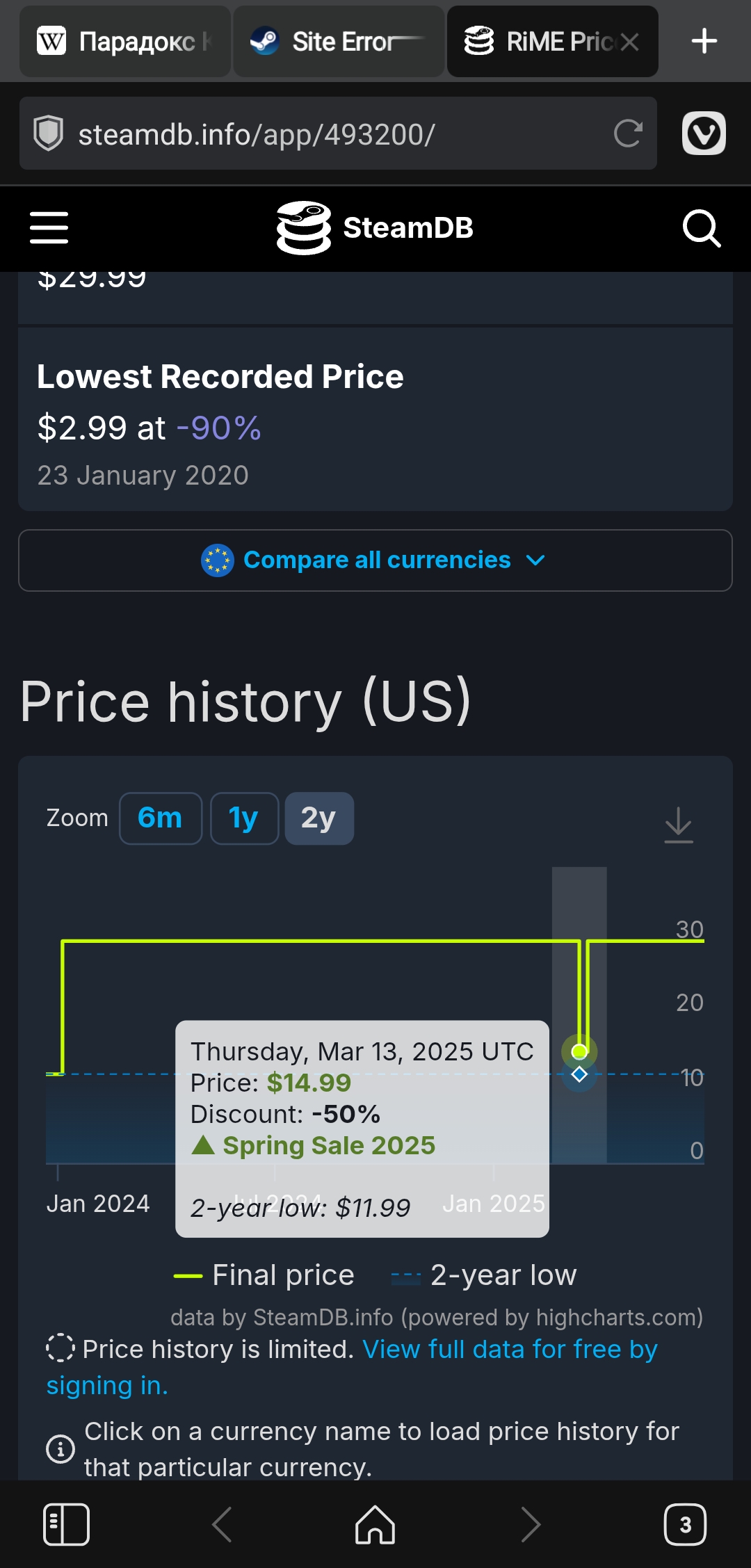Switch to the Парадокс Wikipedia tab
Screen dimensions: 751x1568
pyautogui.click(x=125, y=42)
